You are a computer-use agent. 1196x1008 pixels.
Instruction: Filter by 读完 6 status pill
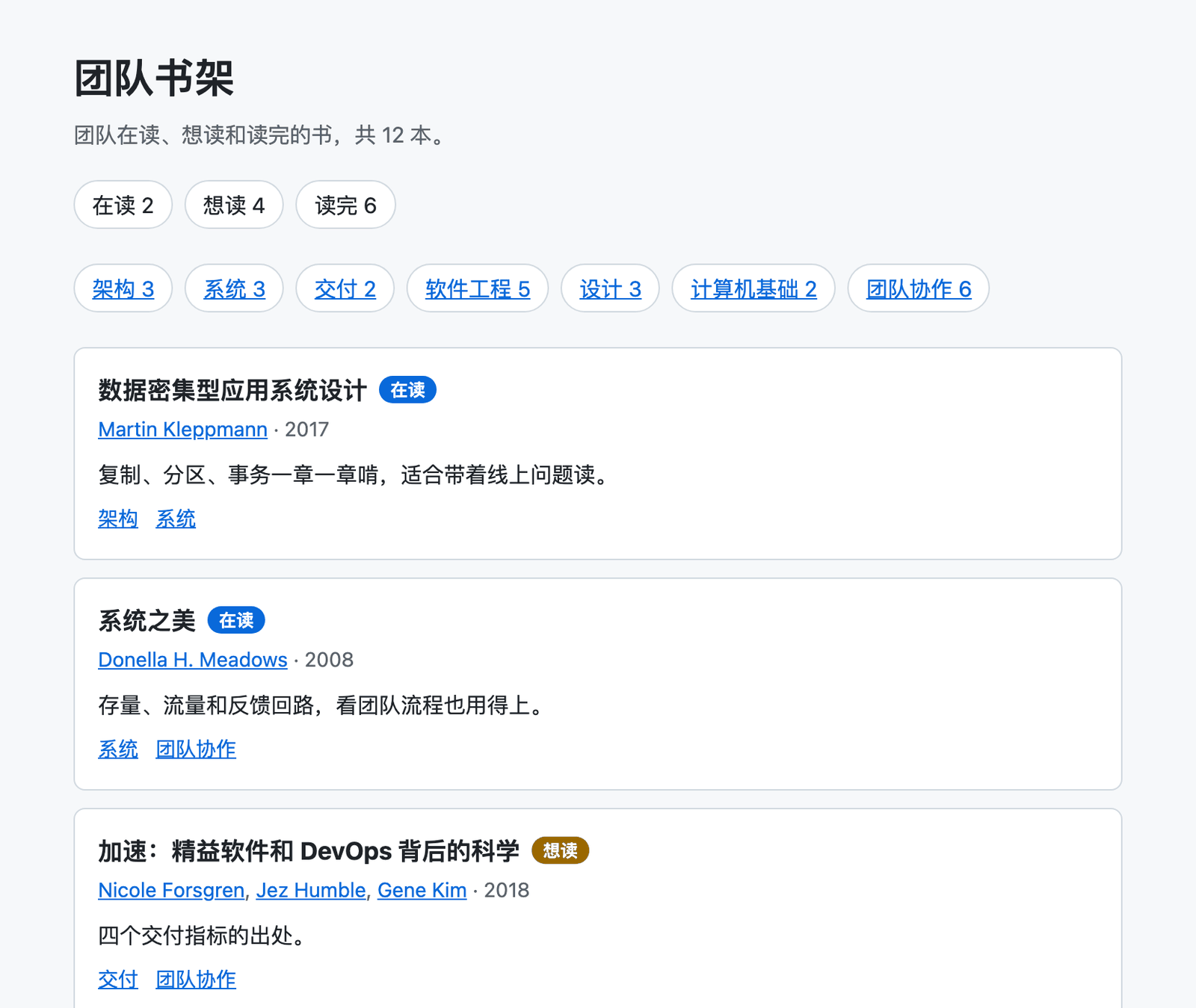click(345, 205)
